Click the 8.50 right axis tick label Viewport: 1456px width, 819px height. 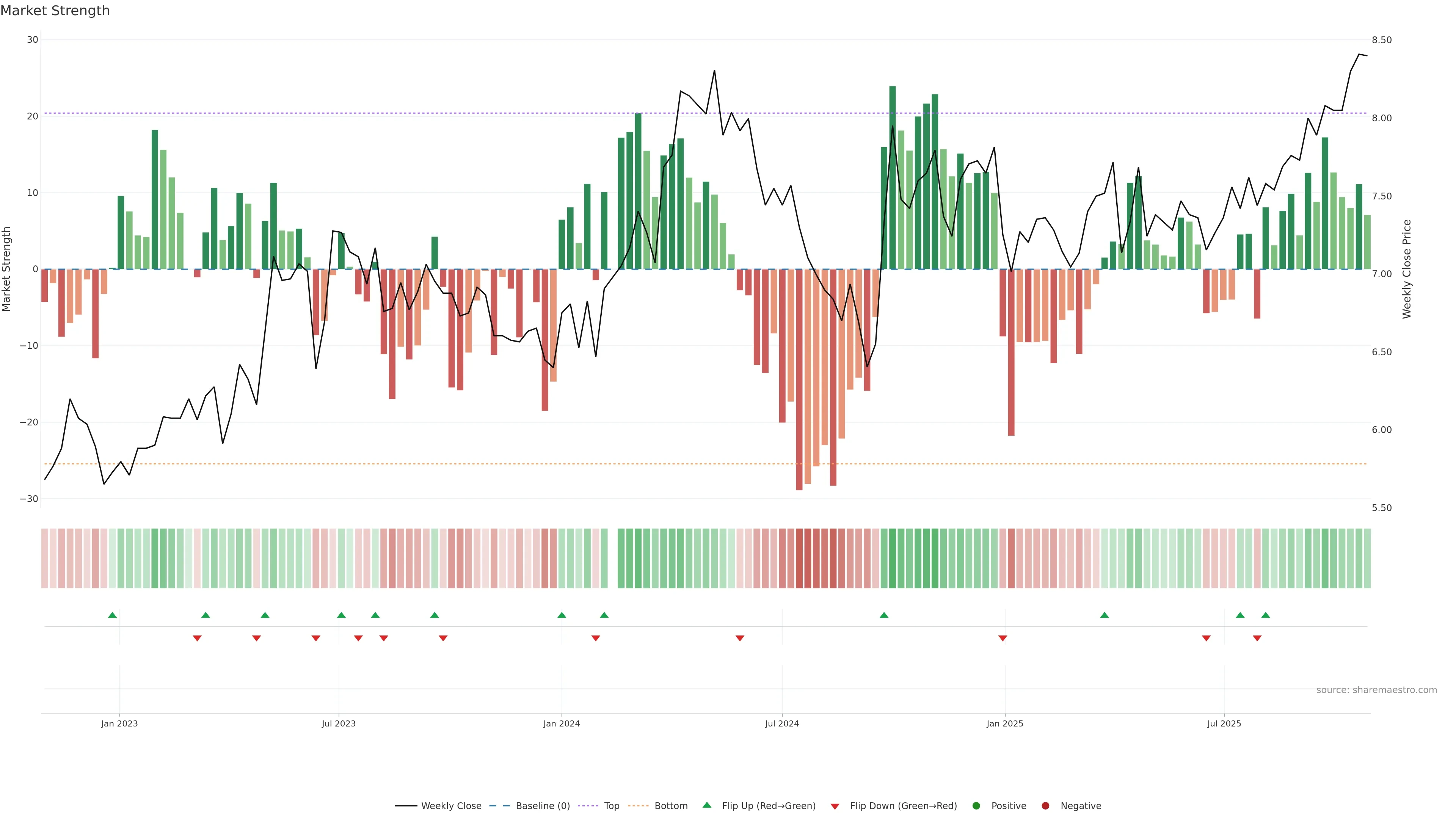(x=1381, y=40)
